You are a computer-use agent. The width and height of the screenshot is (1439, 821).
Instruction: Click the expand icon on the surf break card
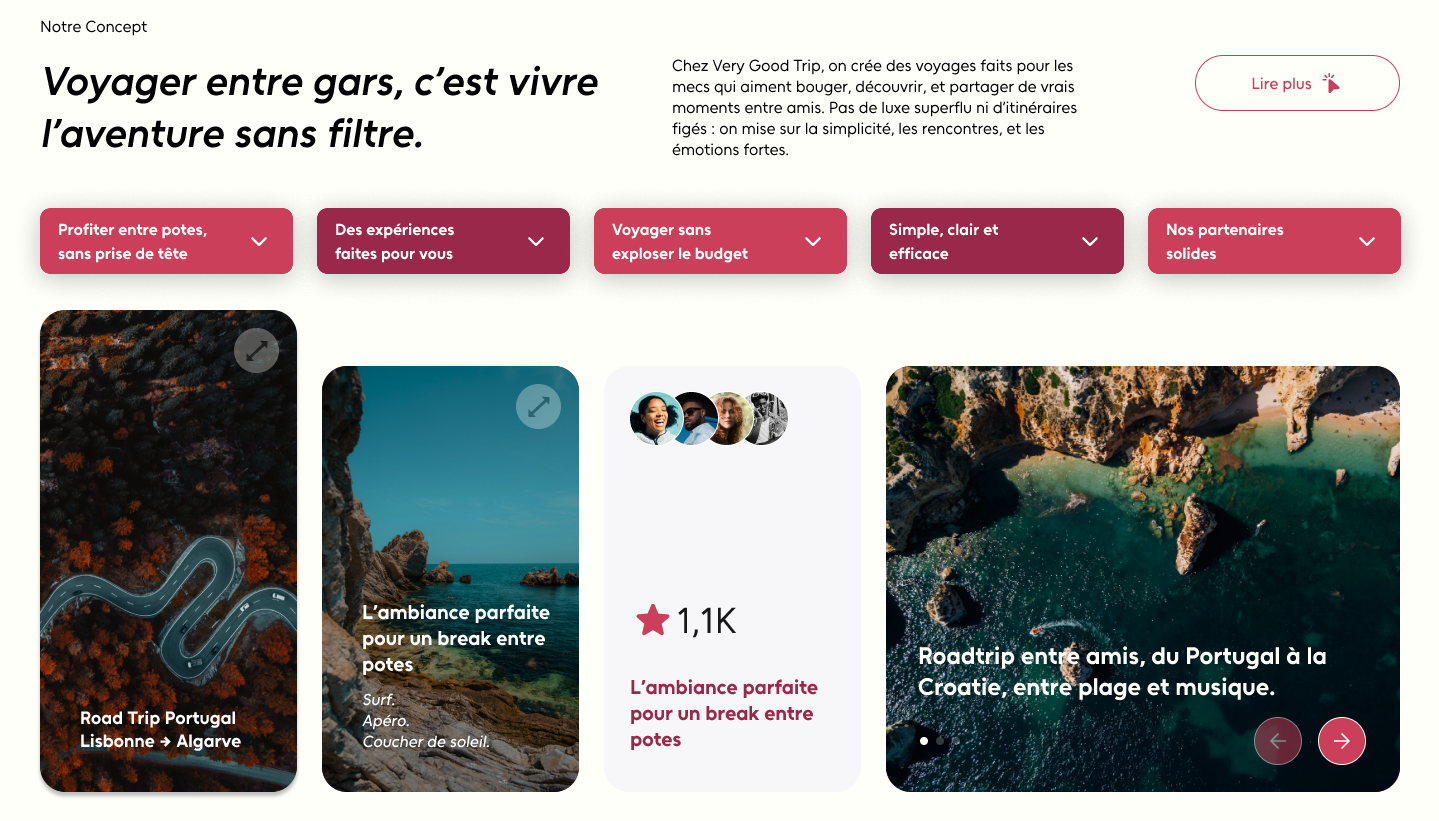click(538, 406)
